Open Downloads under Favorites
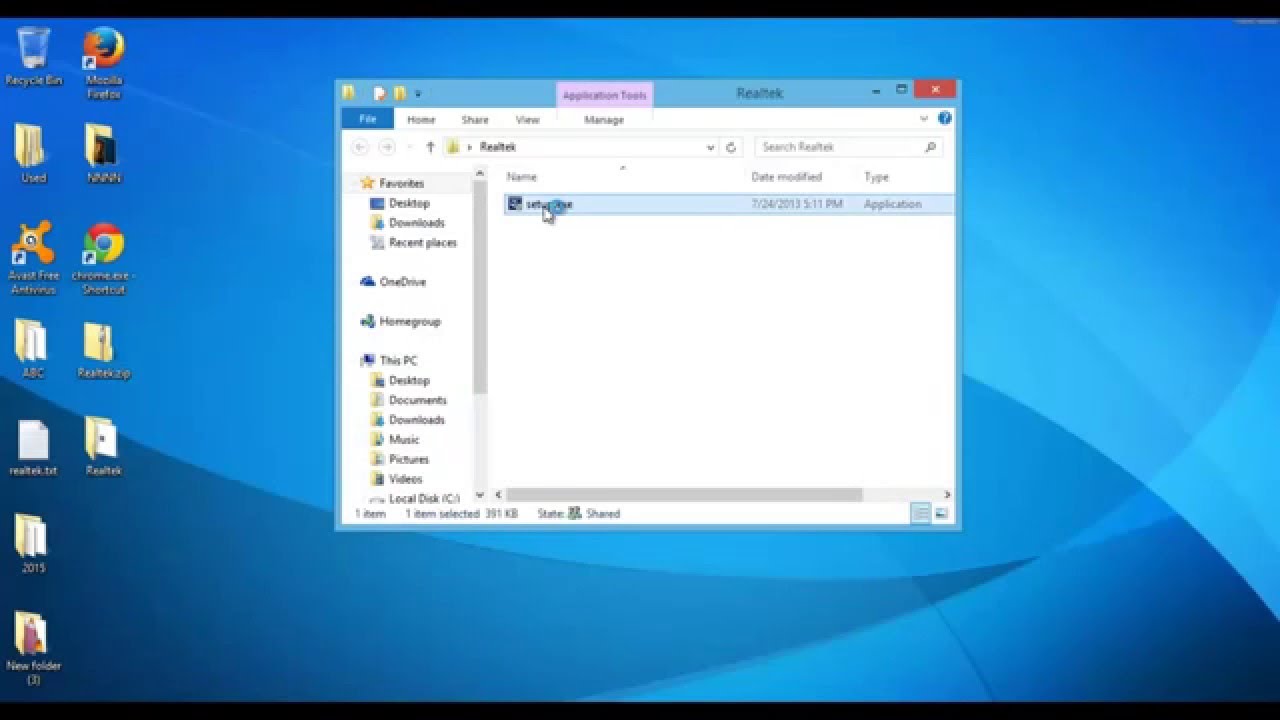The height and width of the screenshot is (720, 1280). pyautogui.click(x=416, y=223)
